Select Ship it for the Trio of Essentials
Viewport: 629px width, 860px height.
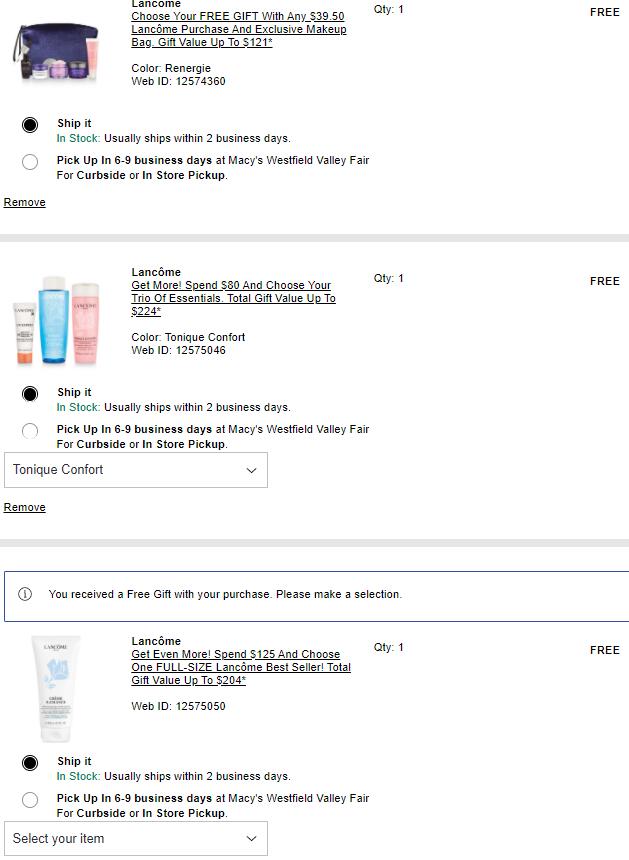click(x=30, y=394)
